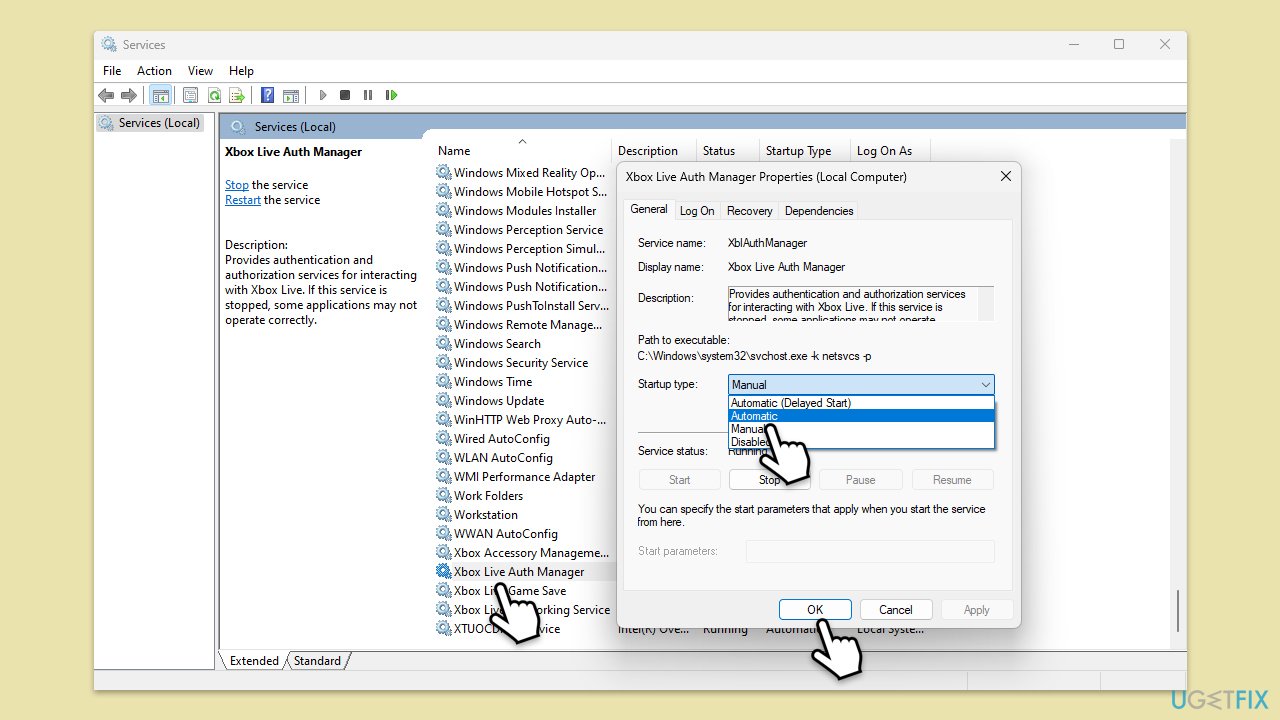
Task: Switch to the Recovery tab
Action: (749, 211)
